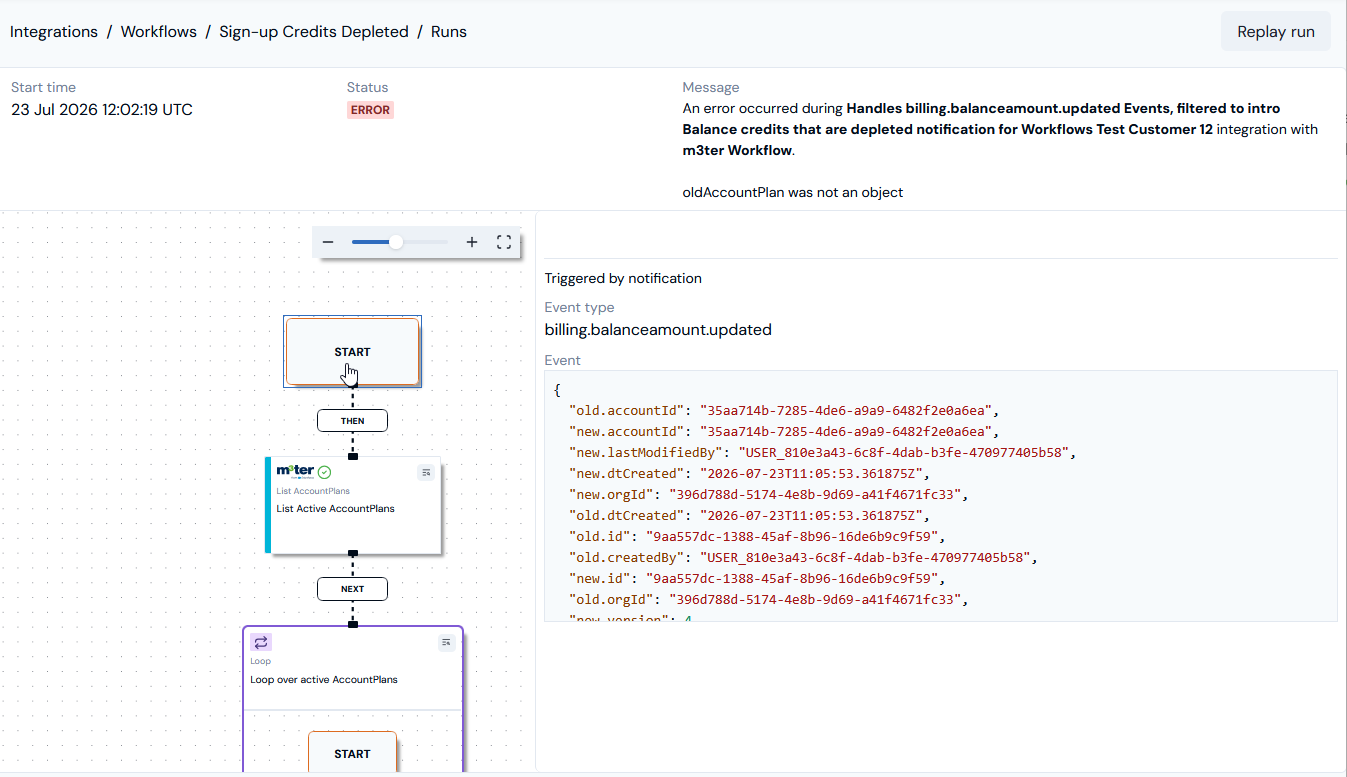Open Sign-up Credits Depleted breadcrumb
The height and width of the screenshot is (777, 1347).
pos(314,31)
